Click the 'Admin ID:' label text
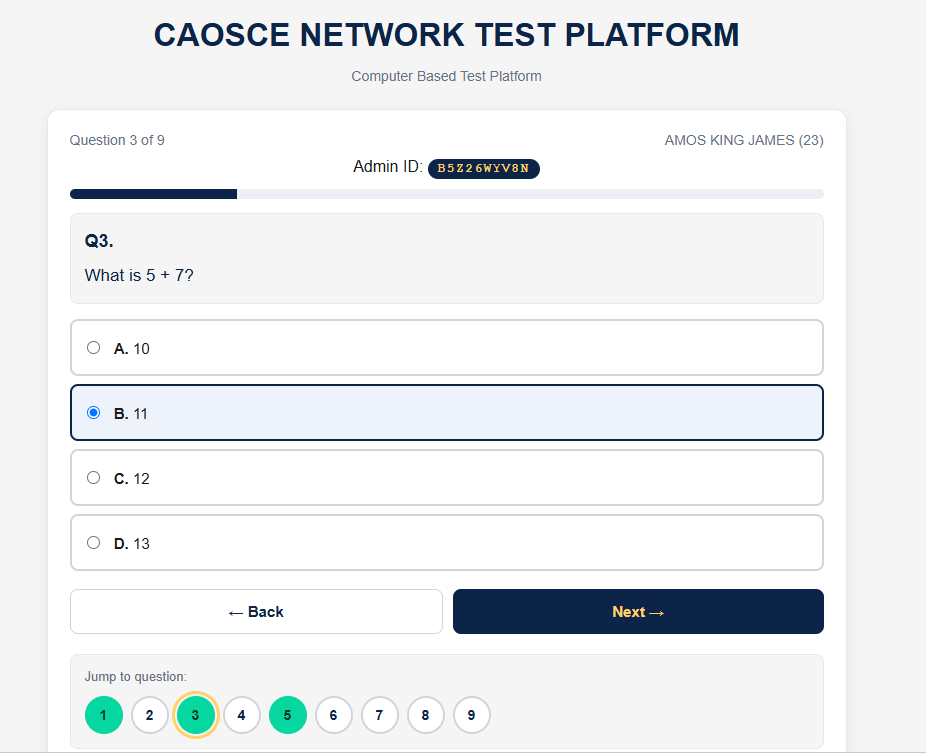The image size is (926, 753). click(x=387, y=167)
